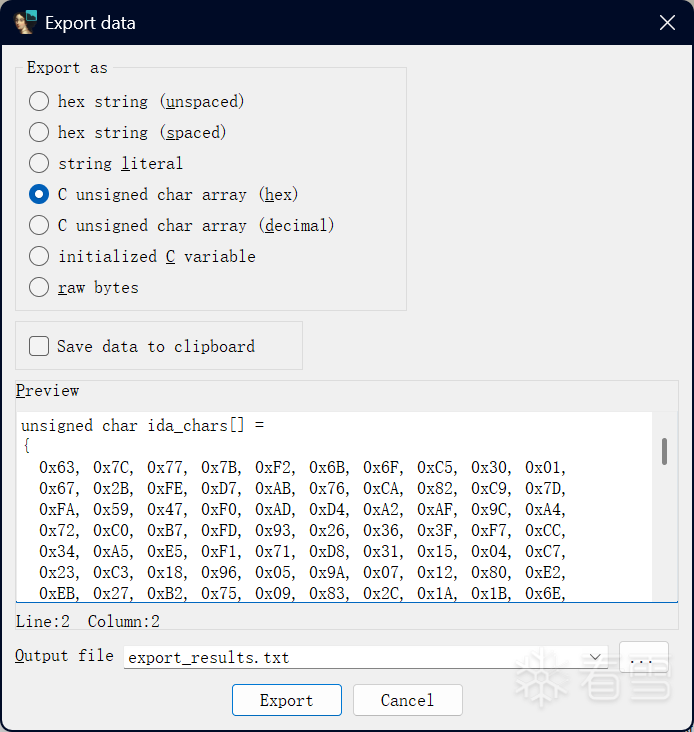Close the Export data dialog
The image size is (694, 732).
(x=667, y=22)
